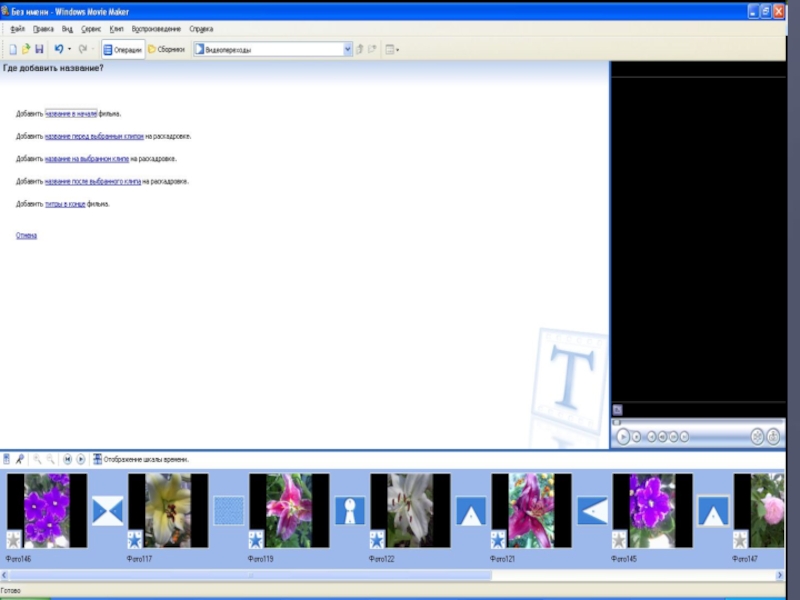The width and height of the screenshot is (800, 600).
Task: Open the Видеопереходы collection combo box
Action: coord(273,49)
